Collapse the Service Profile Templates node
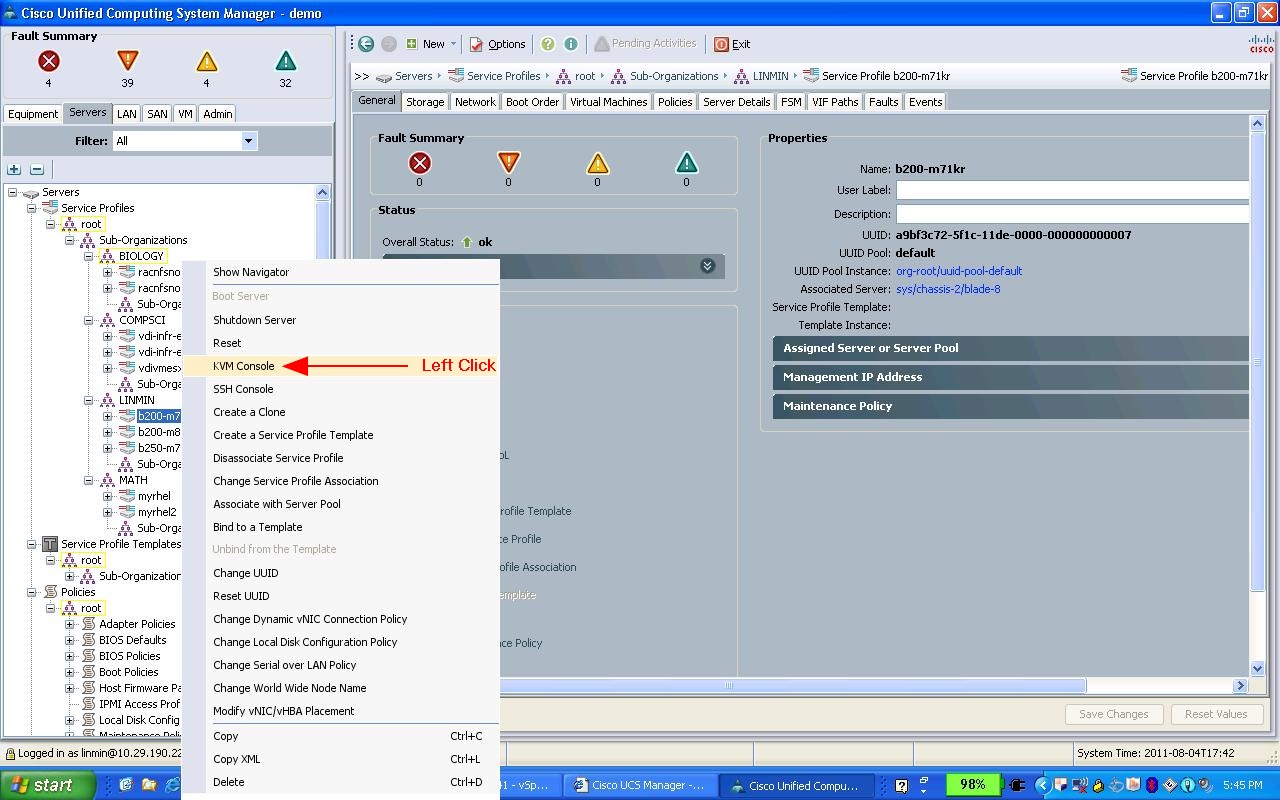Viewport: 1280px width, 800px height. tap(31, 544)
